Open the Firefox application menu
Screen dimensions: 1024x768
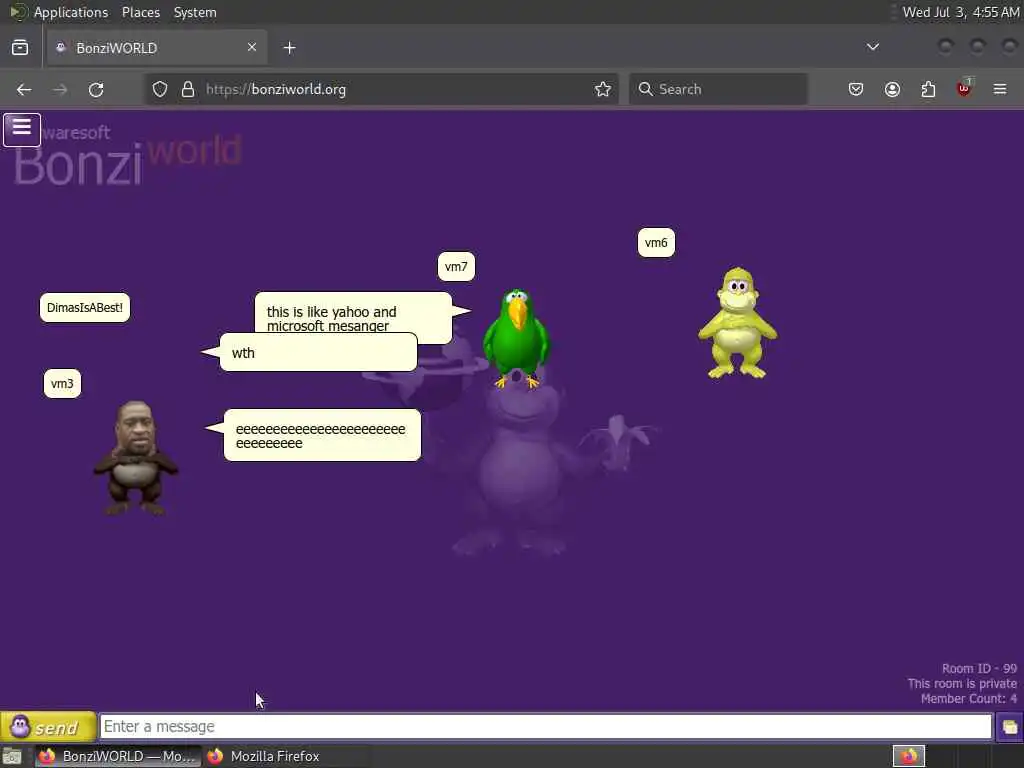click(x=1000, y=89)
